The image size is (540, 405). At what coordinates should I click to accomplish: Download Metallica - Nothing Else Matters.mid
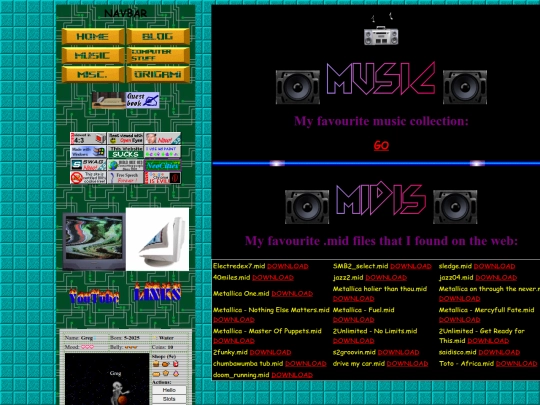234,320
